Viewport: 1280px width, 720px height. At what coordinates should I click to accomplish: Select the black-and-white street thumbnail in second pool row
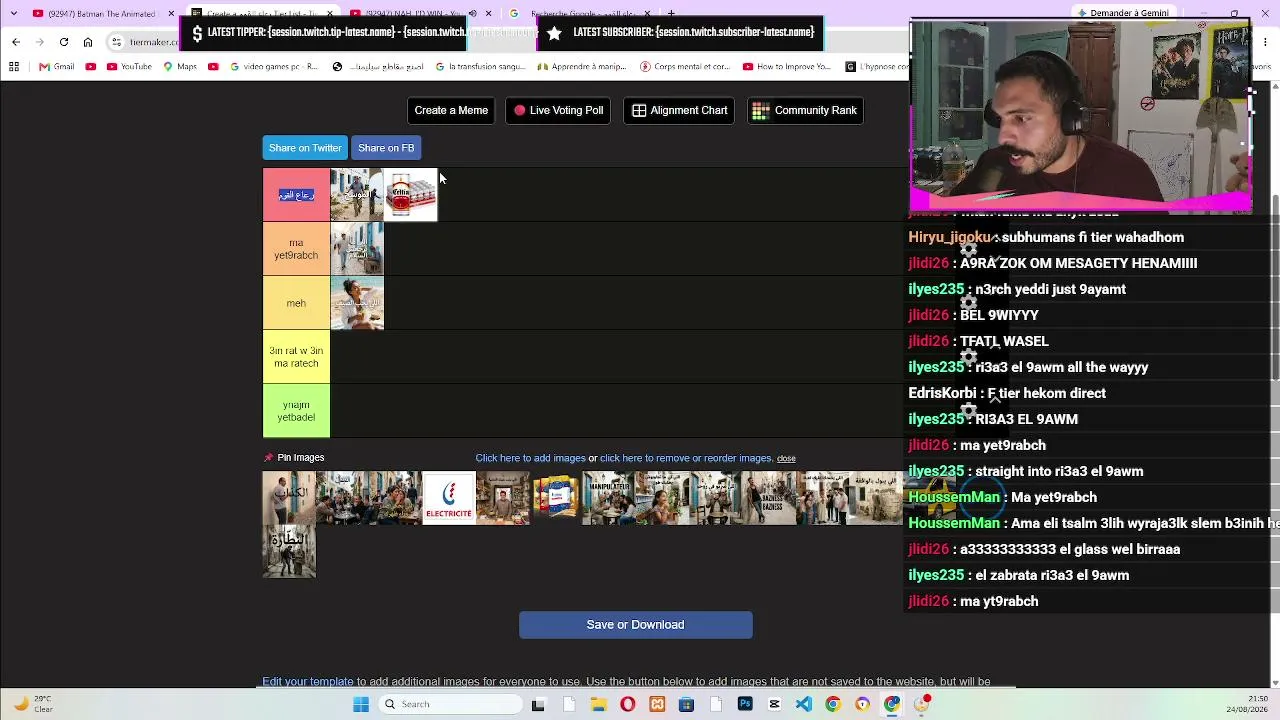[x=289, y=552]
